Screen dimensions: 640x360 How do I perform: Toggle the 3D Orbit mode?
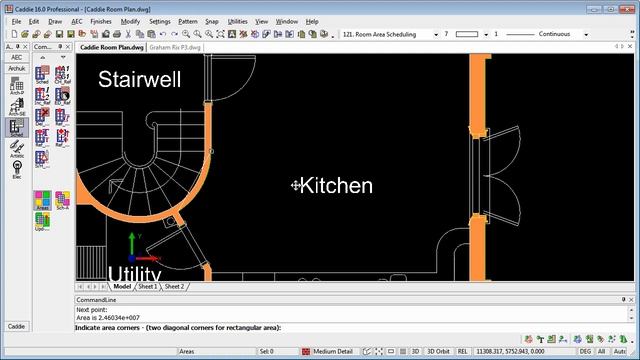(x=438, y=351)
